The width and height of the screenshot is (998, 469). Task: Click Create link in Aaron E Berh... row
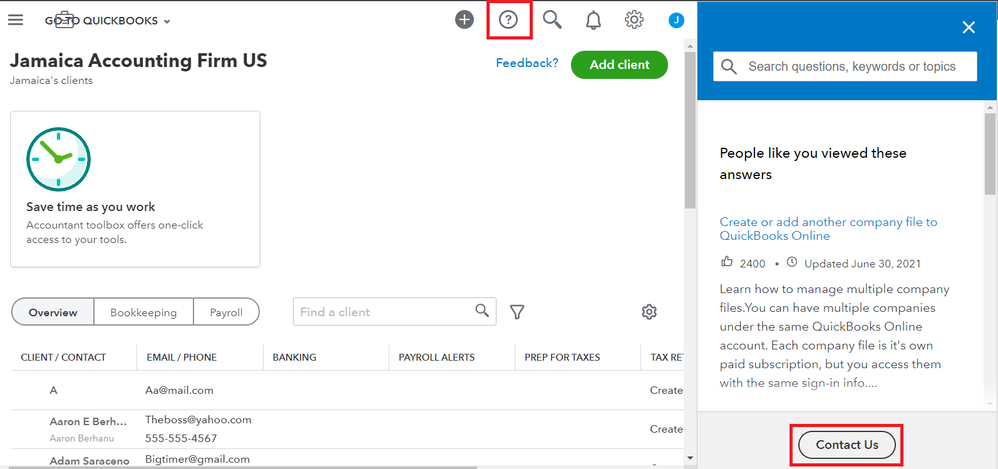[x=666, y=429]
